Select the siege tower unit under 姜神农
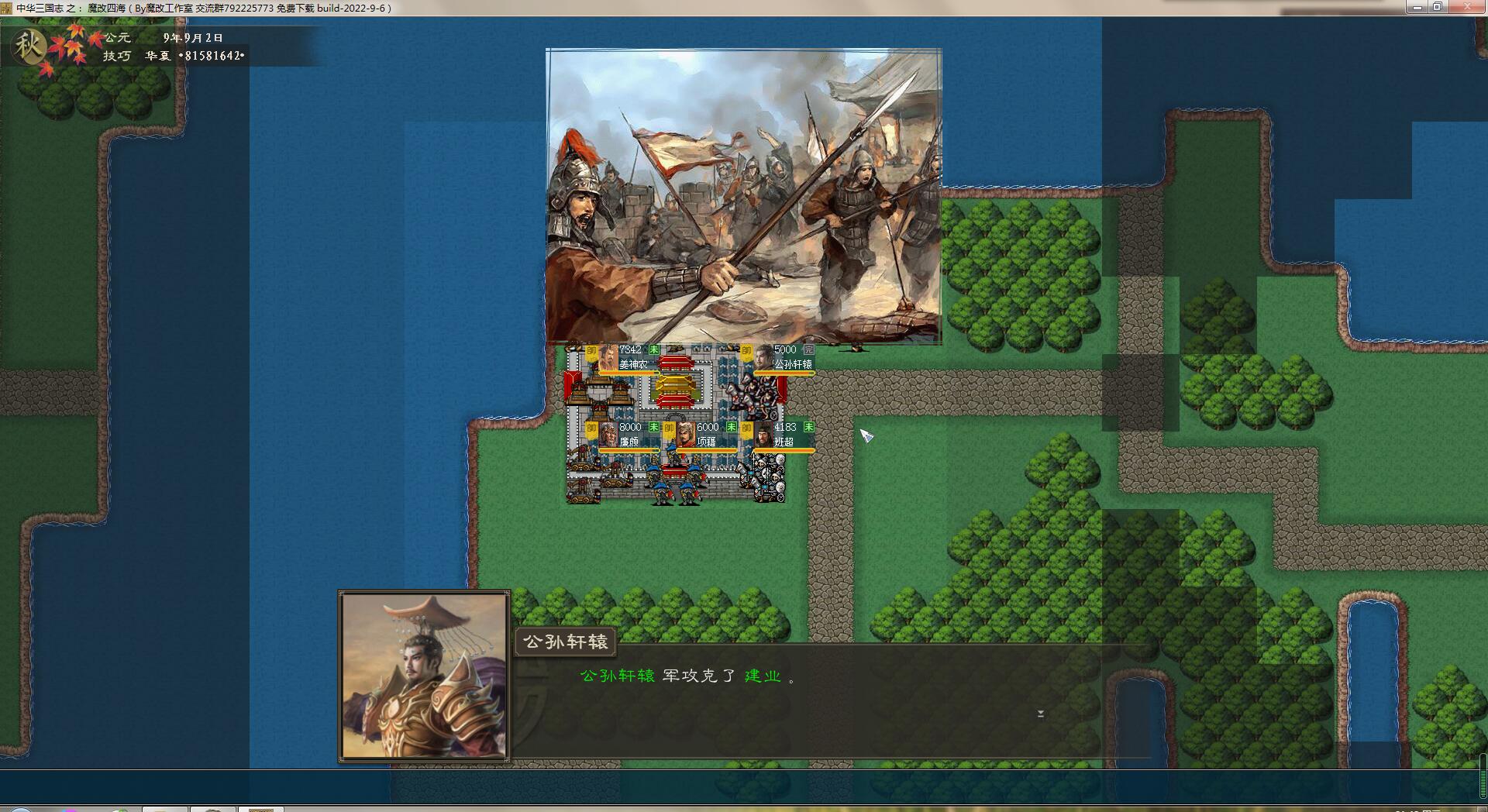The image size is (1488, 812). (x=601, y=393)
